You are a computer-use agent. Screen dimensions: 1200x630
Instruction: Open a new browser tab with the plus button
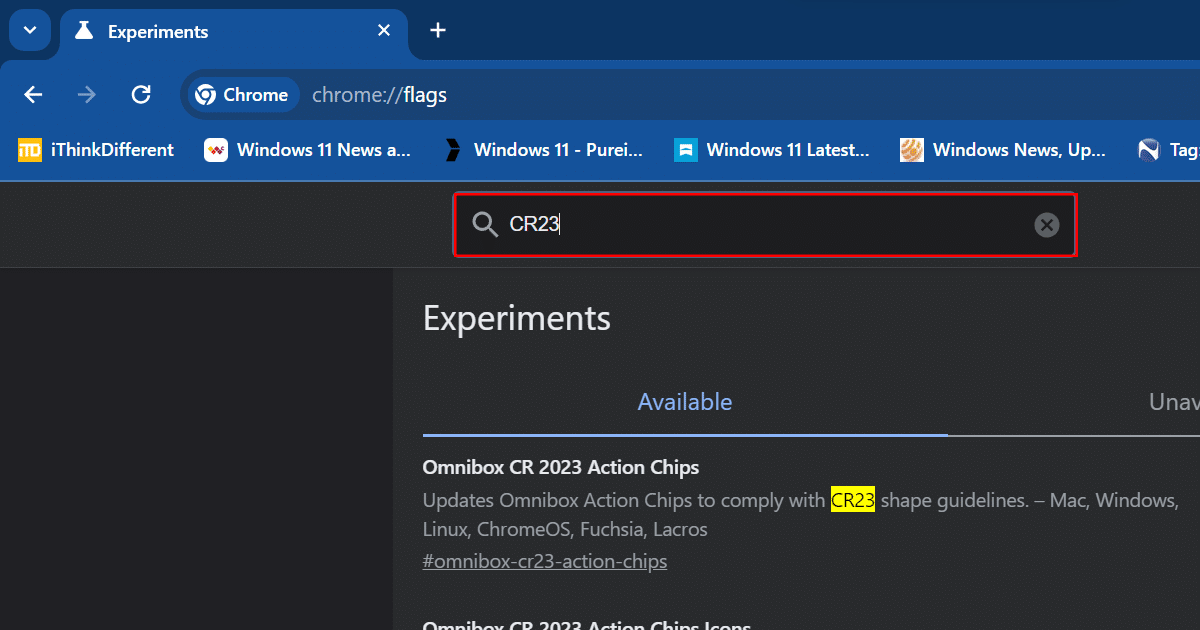[x=437, y=30]
